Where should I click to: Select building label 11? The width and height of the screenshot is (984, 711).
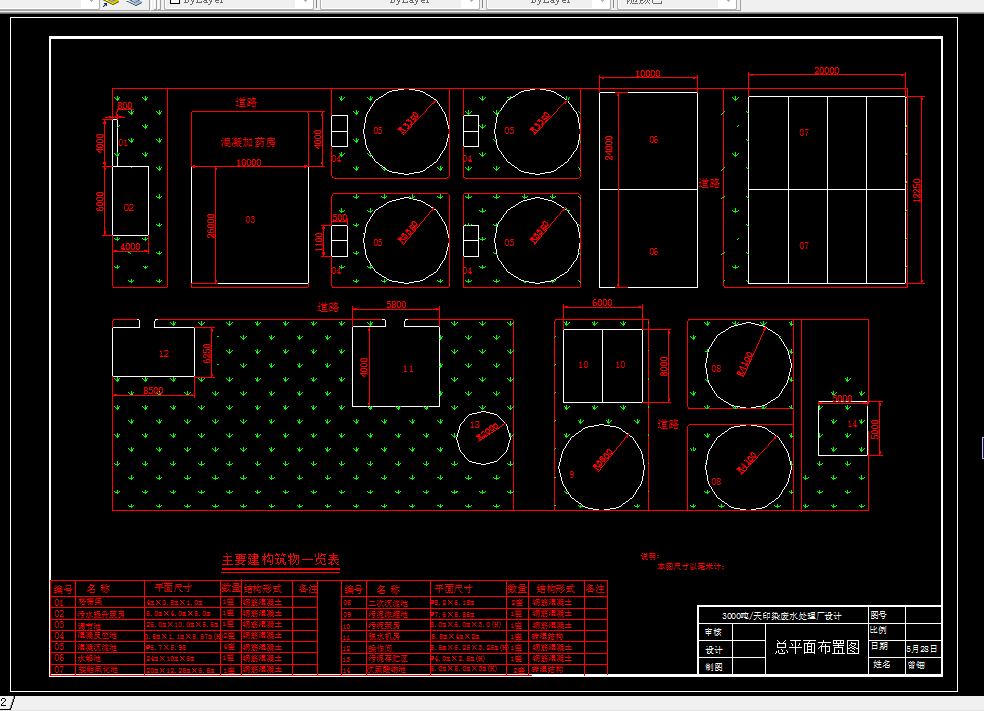tap(408, 369)
